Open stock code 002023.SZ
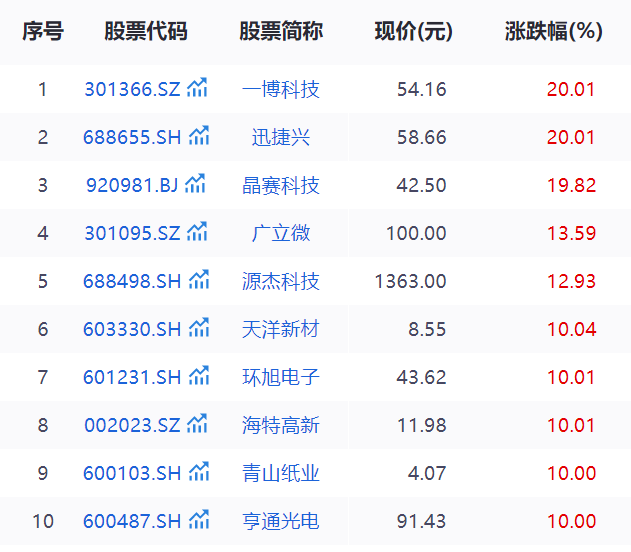Viewport: 631px width, 552px height. point(132,425)
